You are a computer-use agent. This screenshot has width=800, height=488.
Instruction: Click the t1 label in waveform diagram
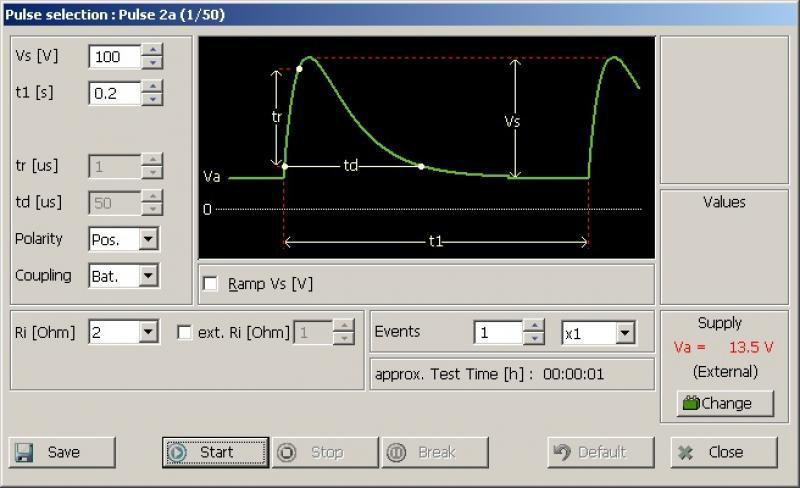pyautogui.click(x=435, y=241)
